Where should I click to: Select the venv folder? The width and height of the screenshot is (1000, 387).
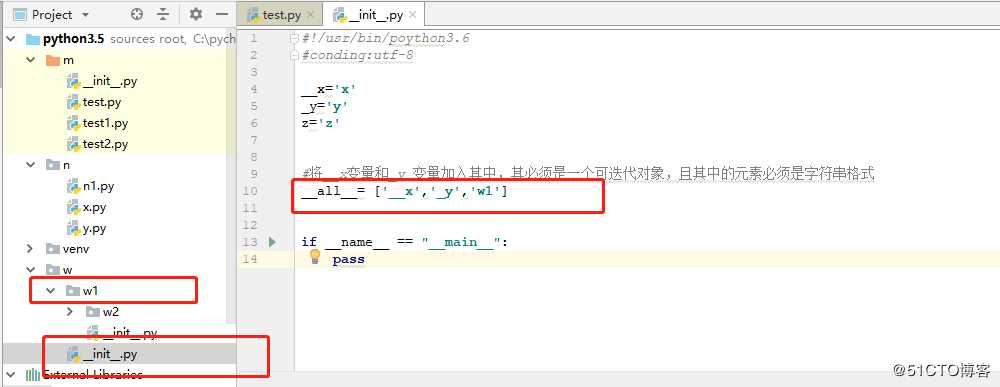click(x=76, y=249)
